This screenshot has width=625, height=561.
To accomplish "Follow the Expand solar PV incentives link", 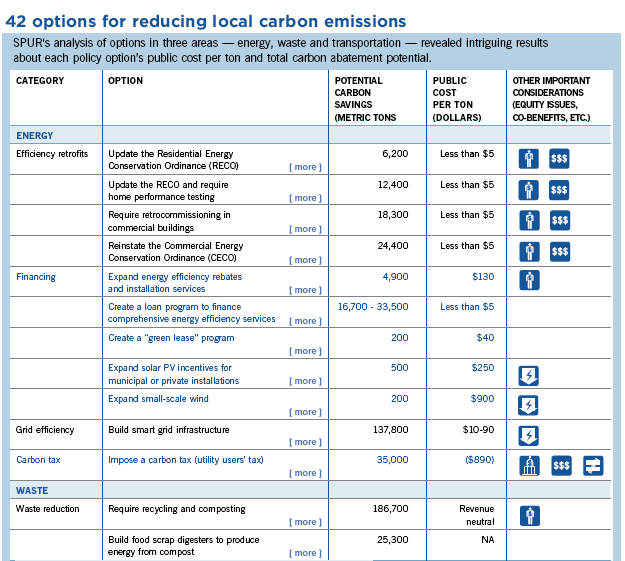I will [x=173, y=374].
